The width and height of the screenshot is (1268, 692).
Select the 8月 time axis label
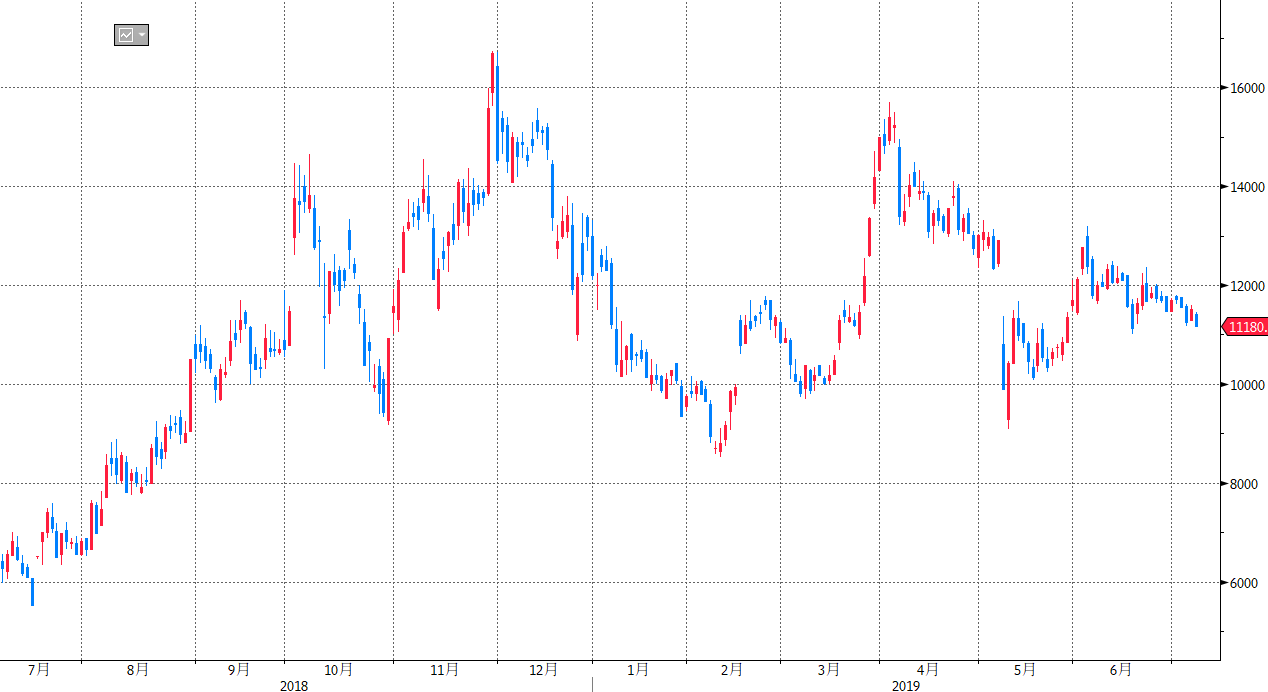139,670
